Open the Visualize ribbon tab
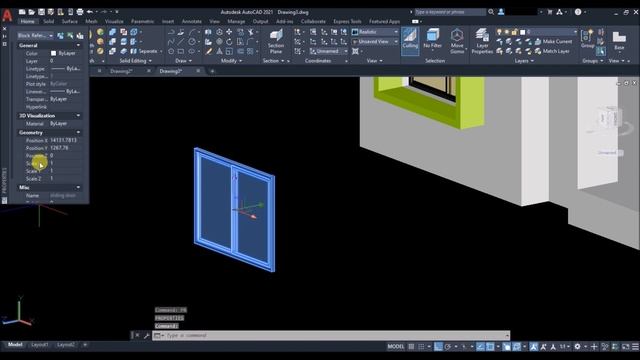This screenshot has width=640, height=360. (114, 21)
